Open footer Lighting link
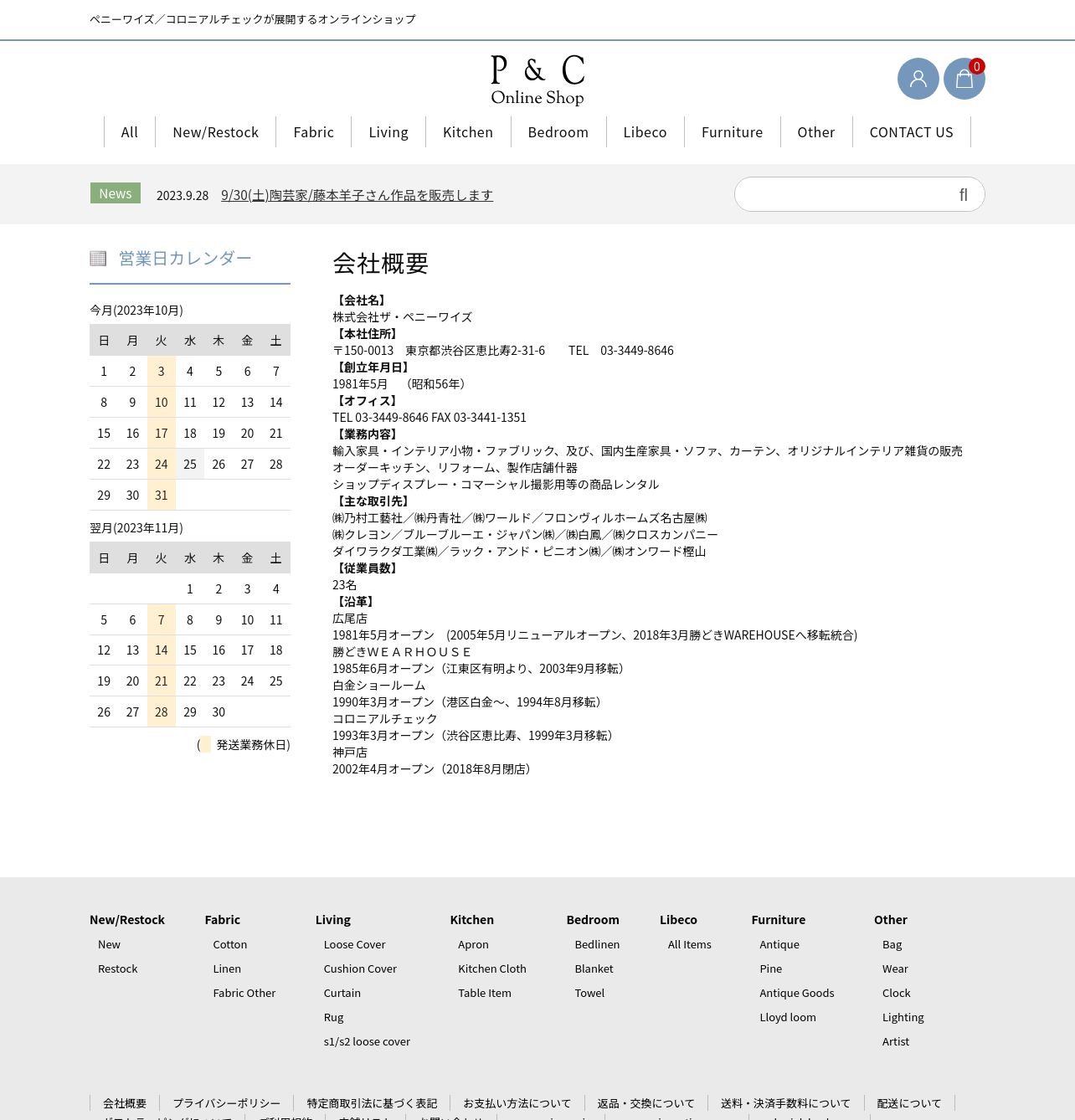Image resolution: width=1075 pixels, height=1120 pixels. coord(903,1017)
